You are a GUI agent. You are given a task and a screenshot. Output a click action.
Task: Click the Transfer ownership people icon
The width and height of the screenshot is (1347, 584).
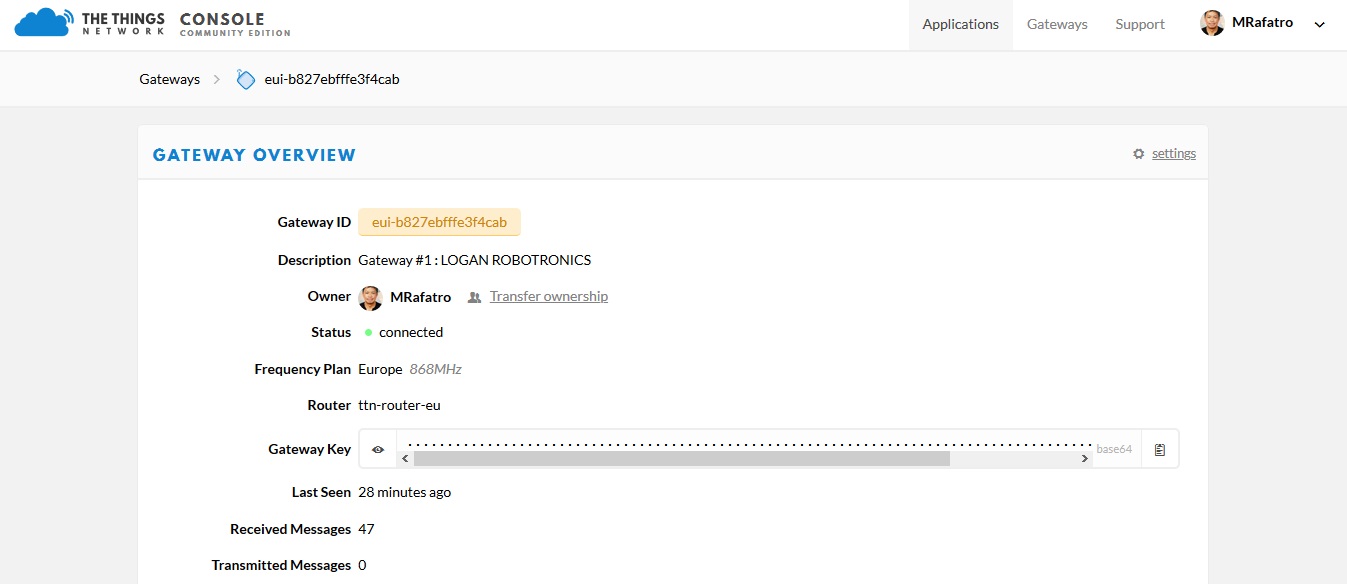pyautogui.click(x=474, y=297)
